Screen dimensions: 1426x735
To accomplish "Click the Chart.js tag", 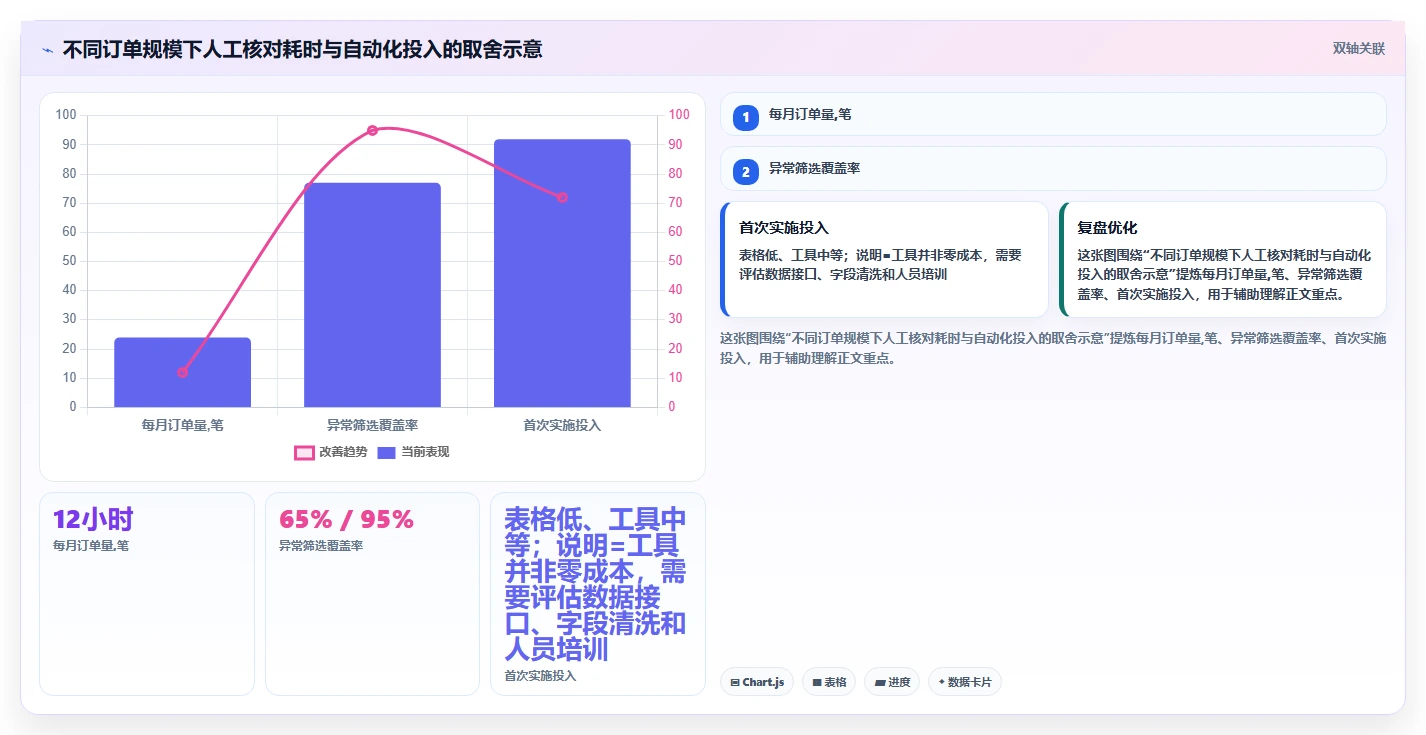I will click(x=757, y=682).
